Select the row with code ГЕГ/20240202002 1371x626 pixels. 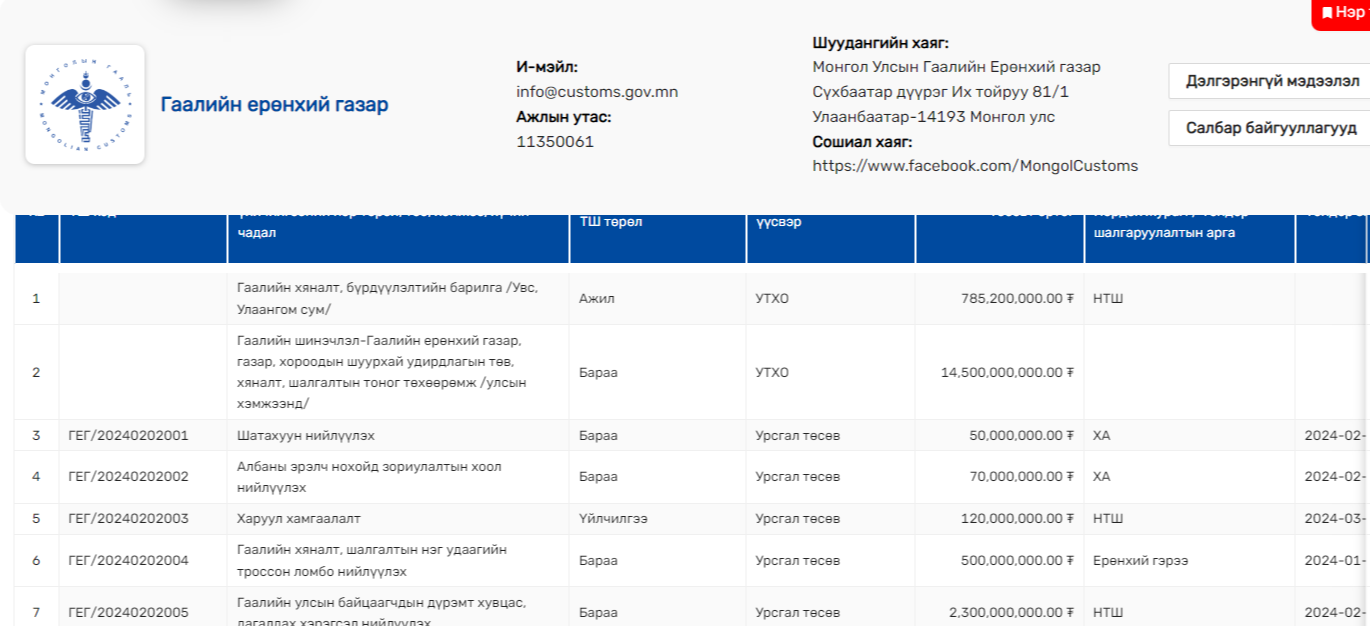click(x=128, y=477)
